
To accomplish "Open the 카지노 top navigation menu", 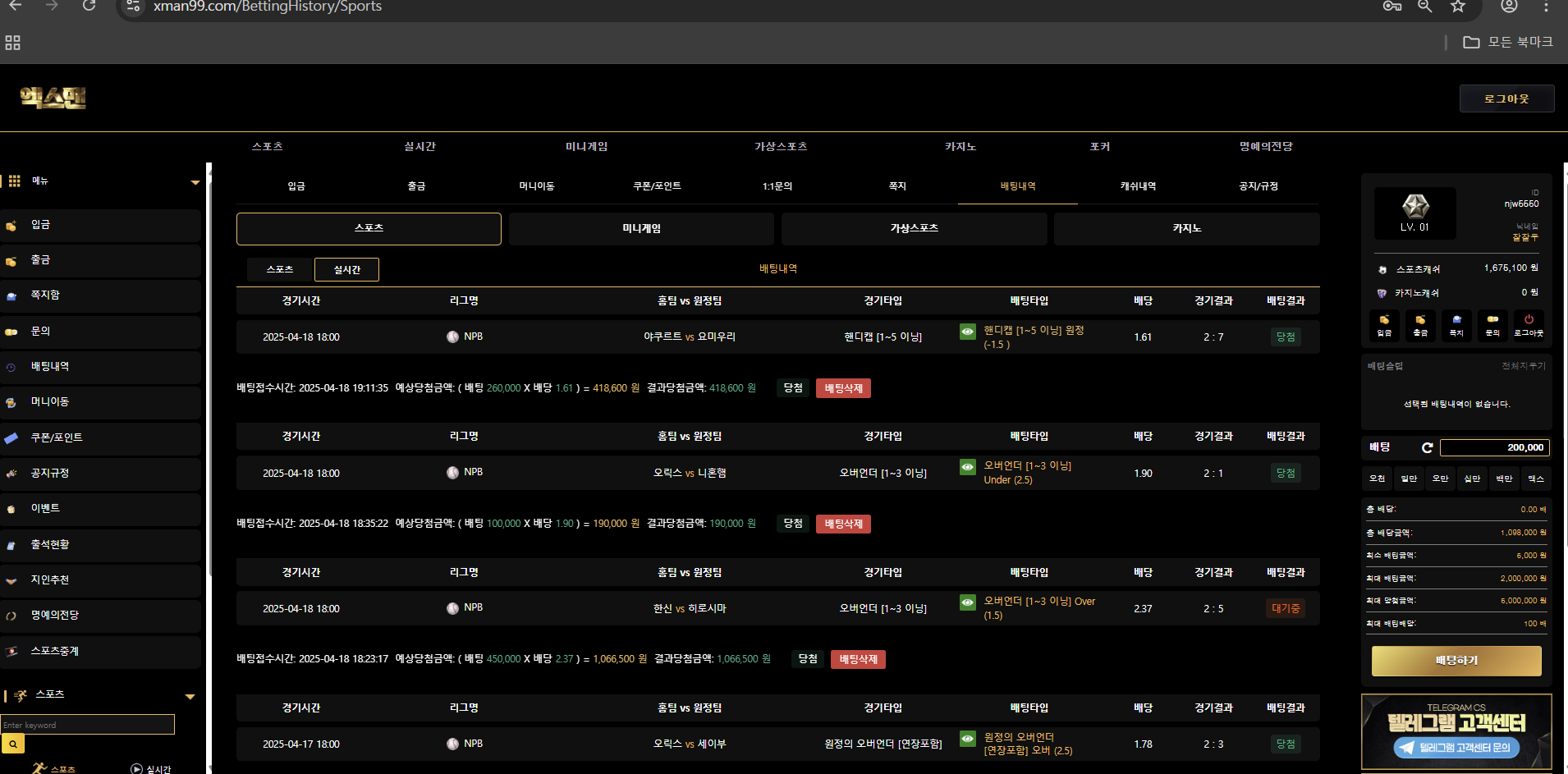I will (960, 147).
